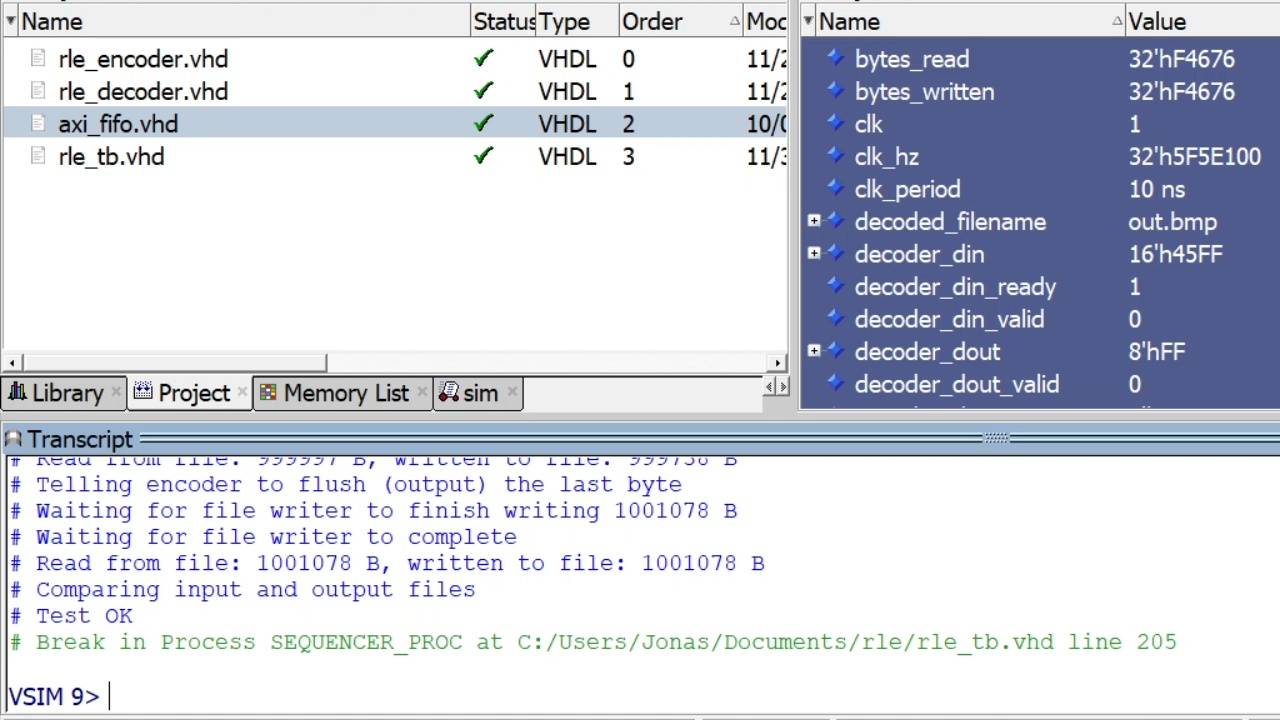
Task: Click the Transcript pane icon
Action: 13,439
